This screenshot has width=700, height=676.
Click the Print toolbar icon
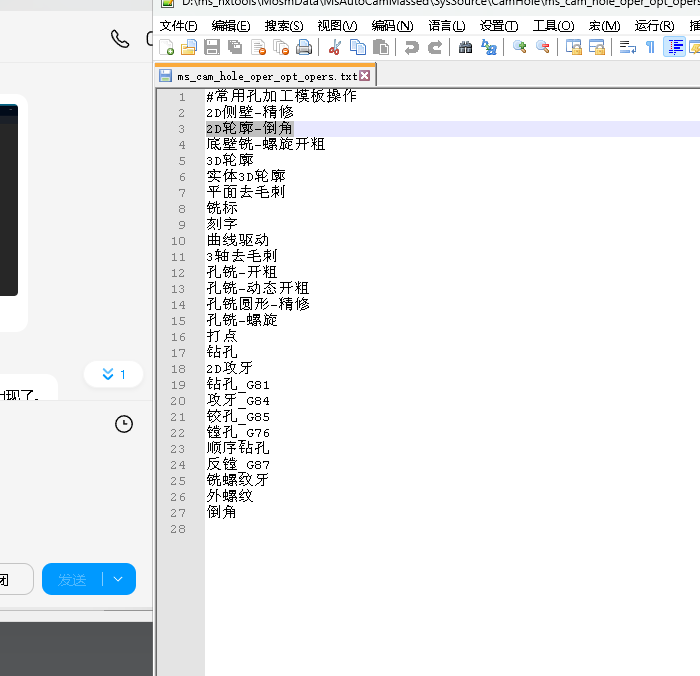coord(304,47)
